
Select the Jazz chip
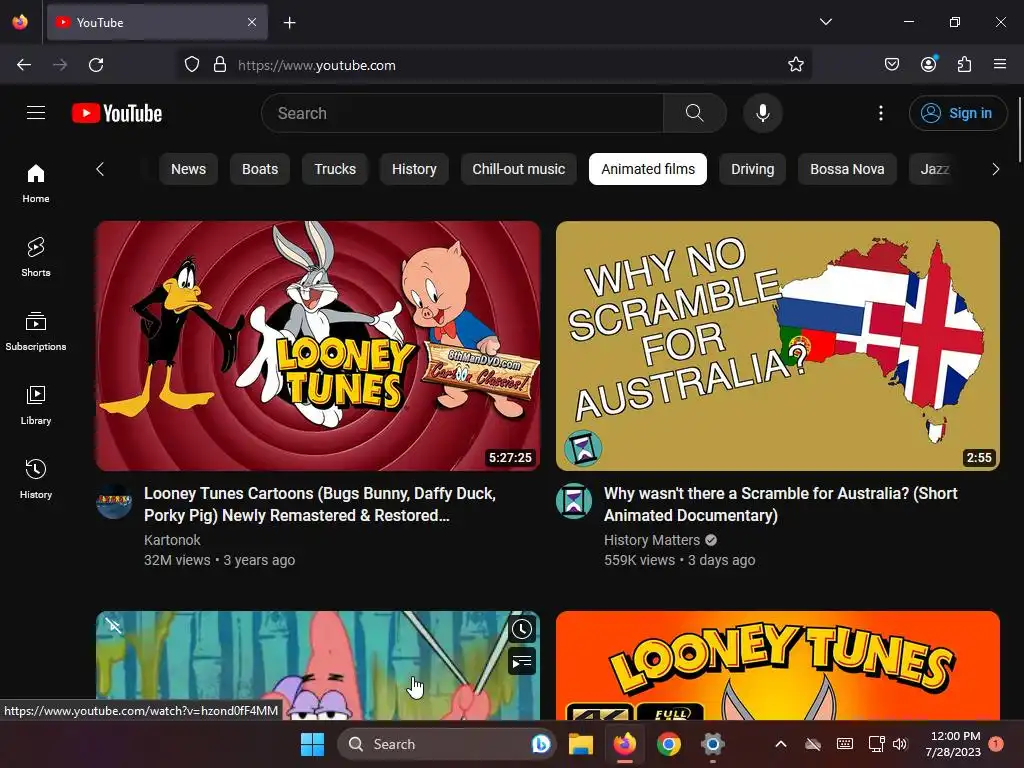tap(935, 169)
